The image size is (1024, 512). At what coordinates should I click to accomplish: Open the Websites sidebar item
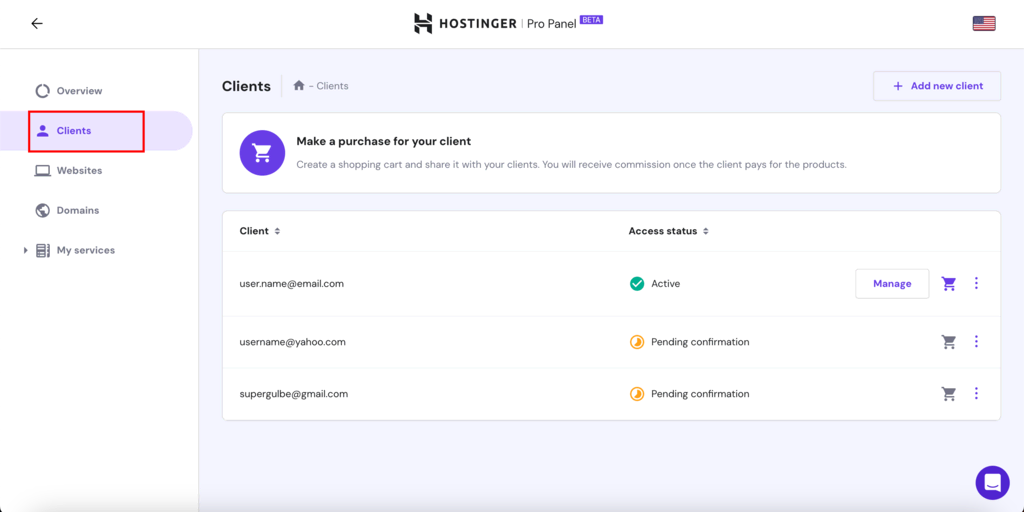tap(78, 171)
